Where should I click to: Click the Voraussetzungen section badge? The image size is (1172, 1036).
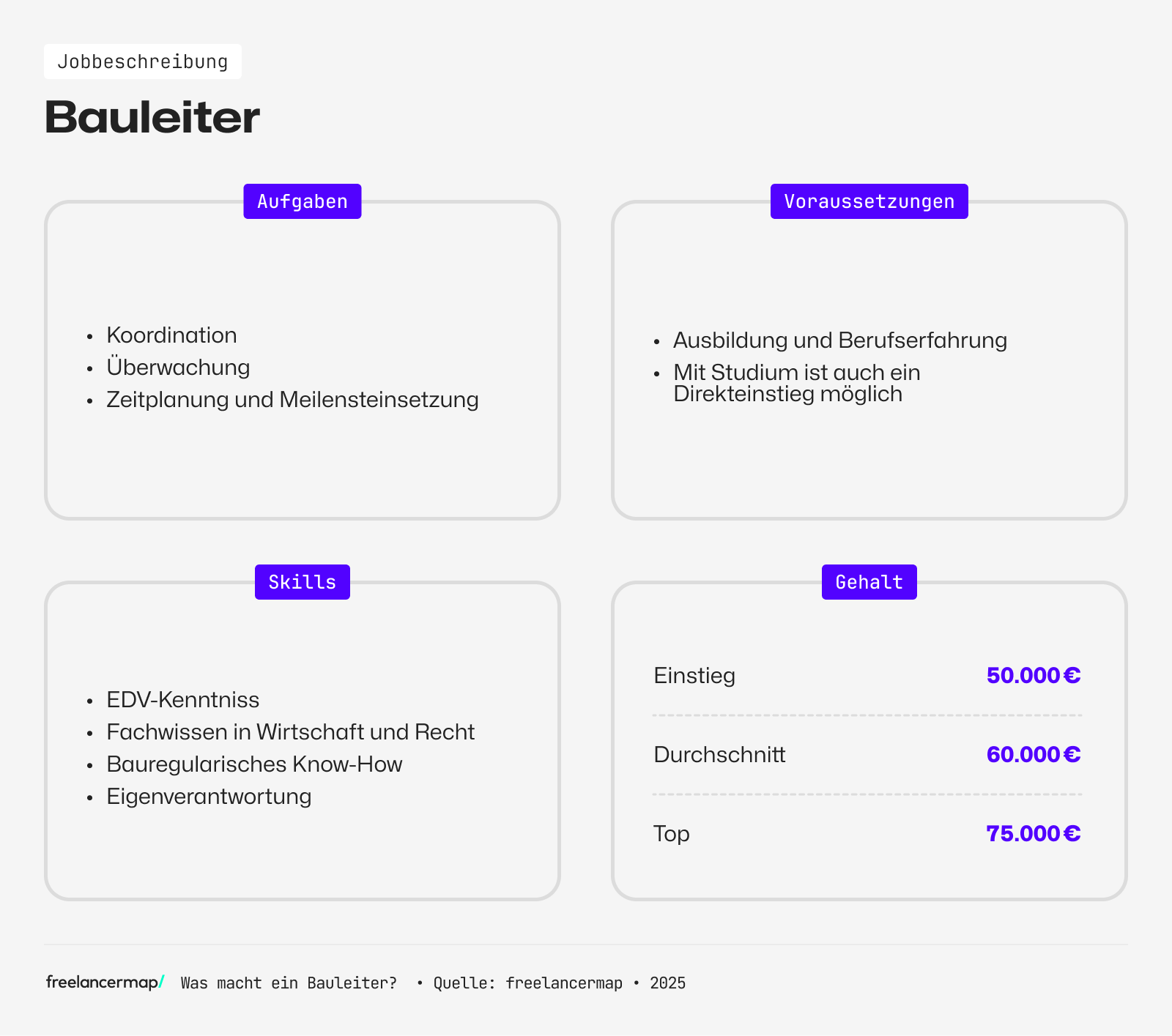869,201
